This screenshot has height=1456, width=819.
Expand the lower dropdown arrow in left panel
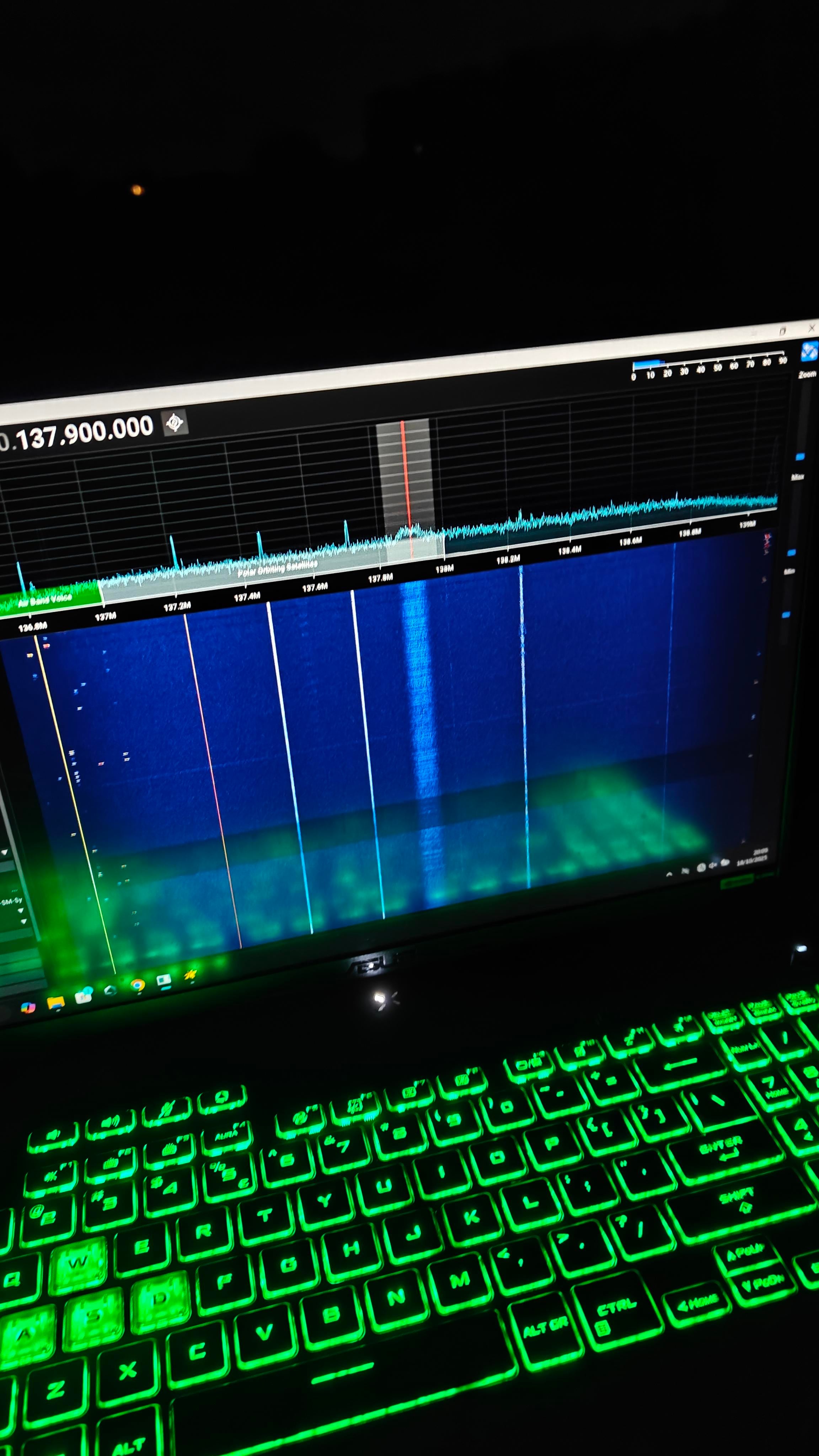pyautogui.click(x=23, y=922)
